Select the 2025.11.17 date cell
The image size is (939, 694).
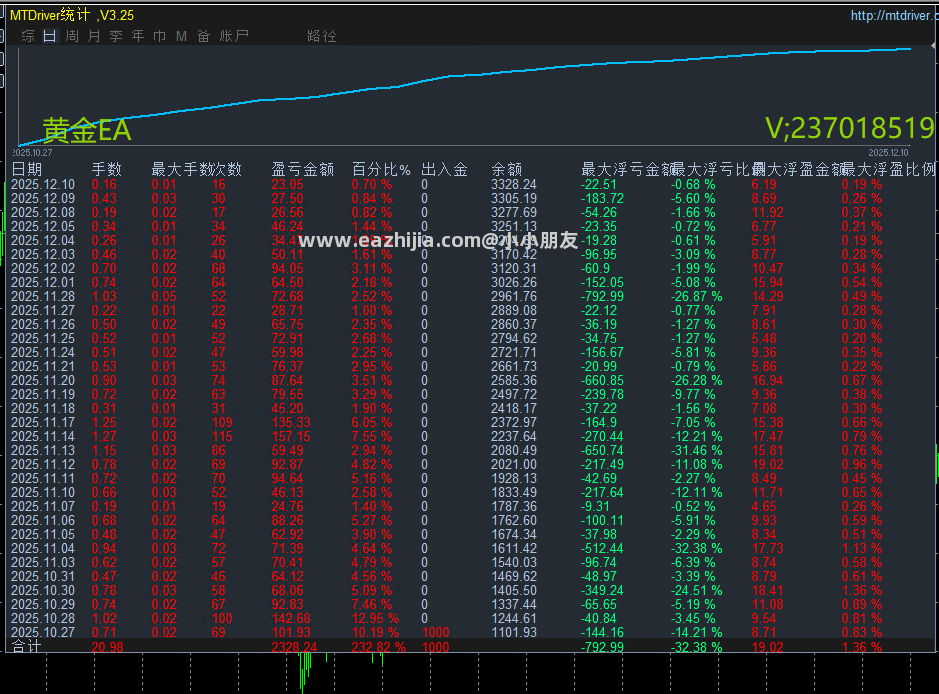(x=43, y=422)
